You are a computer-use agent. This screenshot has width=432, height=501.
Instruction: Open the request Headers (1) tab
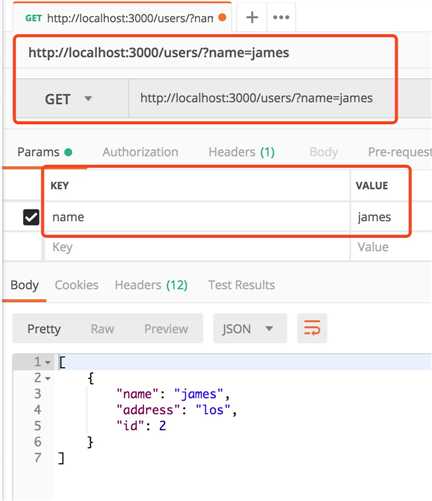[x=242, y=152]
